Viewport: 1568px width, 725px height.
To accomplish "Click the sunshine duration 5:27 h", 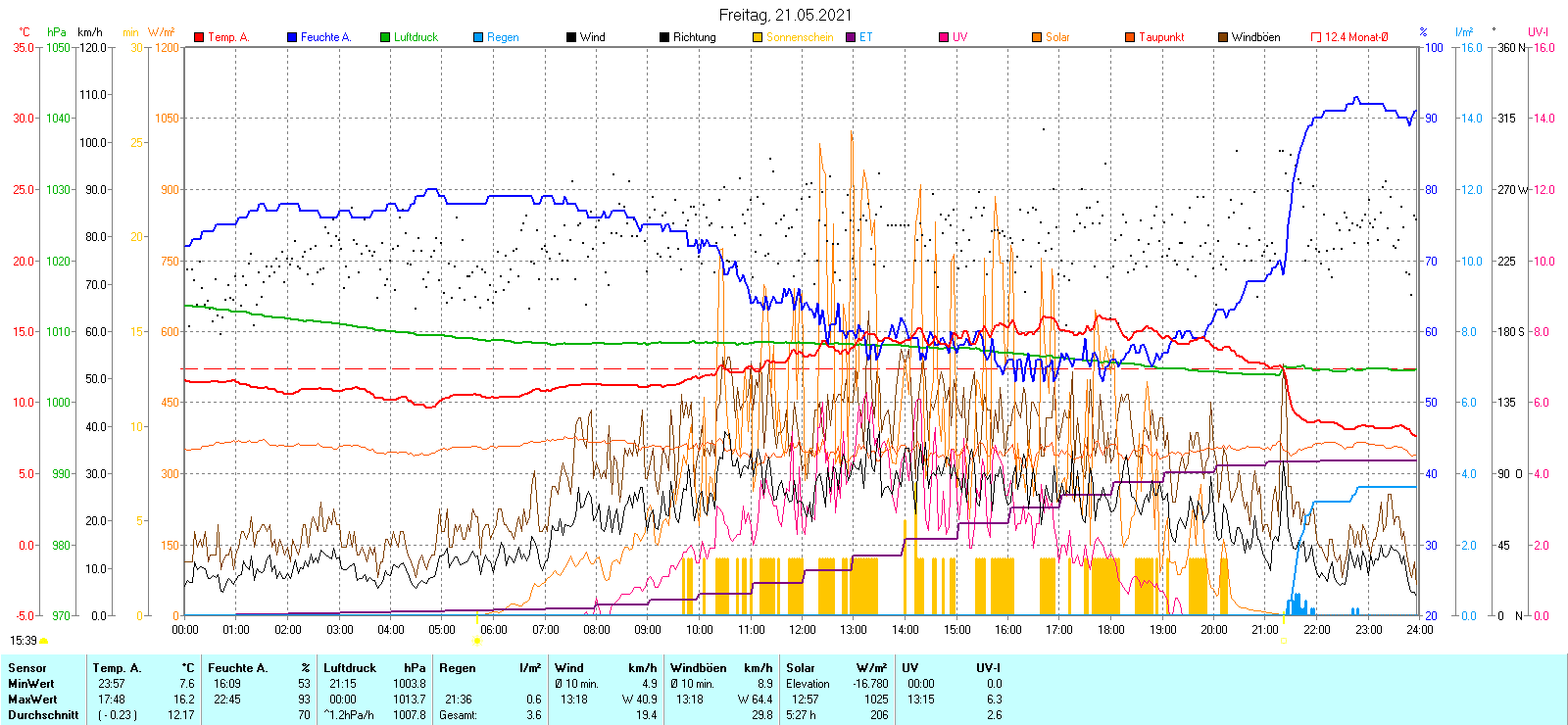I will (803, 715).
